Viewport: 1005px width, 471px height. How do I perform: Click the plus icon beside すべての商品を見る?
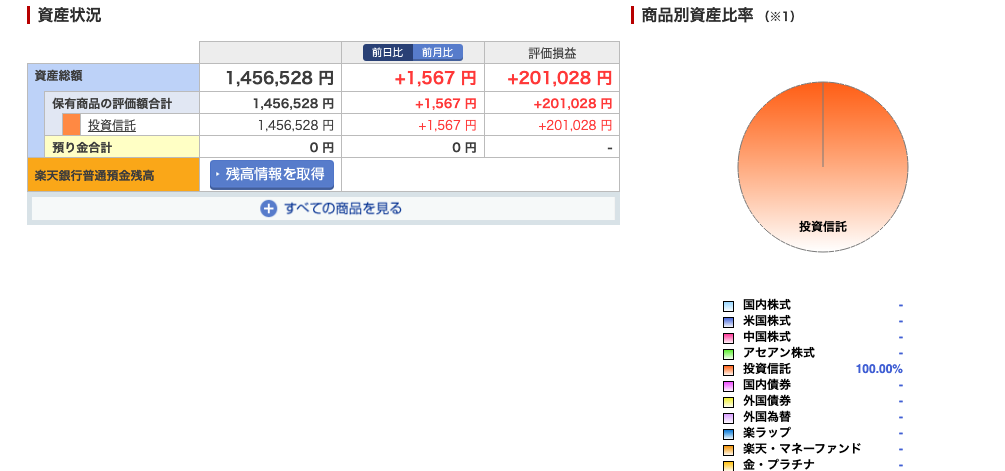tap(268, 209)
